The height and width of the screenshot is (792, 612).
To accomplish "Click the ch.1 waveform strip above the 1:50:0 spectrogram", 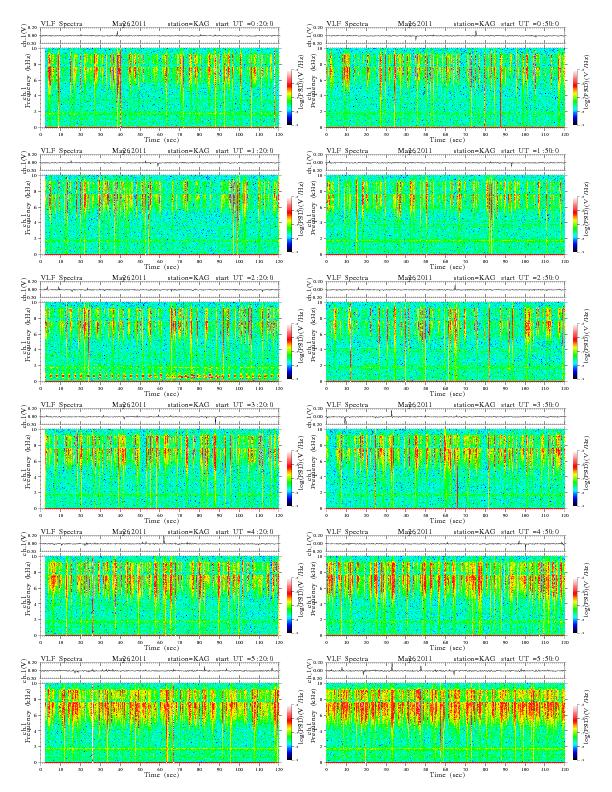I will coord(445,163).
